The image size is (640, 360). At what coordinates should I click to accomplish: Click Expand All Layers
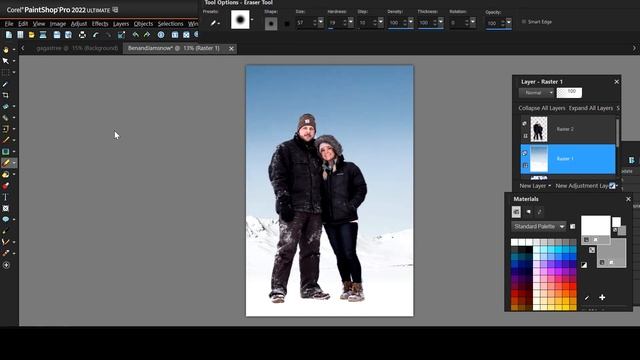click(591, 108)
